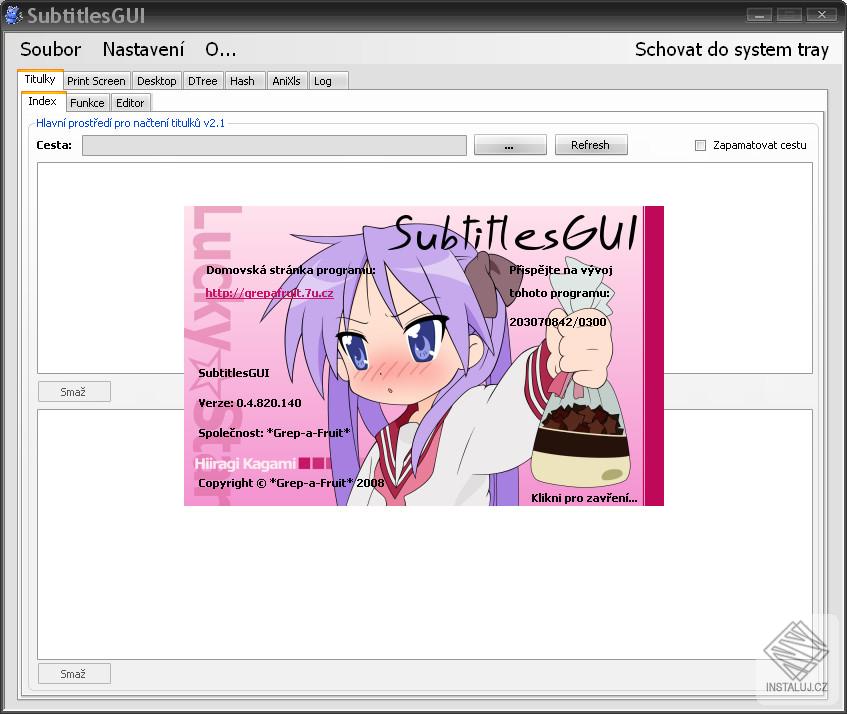Viewport: 847px width, 714px height.
Task: Select the DTree tab
Action: pyautogui.click(x=202, y=80)
